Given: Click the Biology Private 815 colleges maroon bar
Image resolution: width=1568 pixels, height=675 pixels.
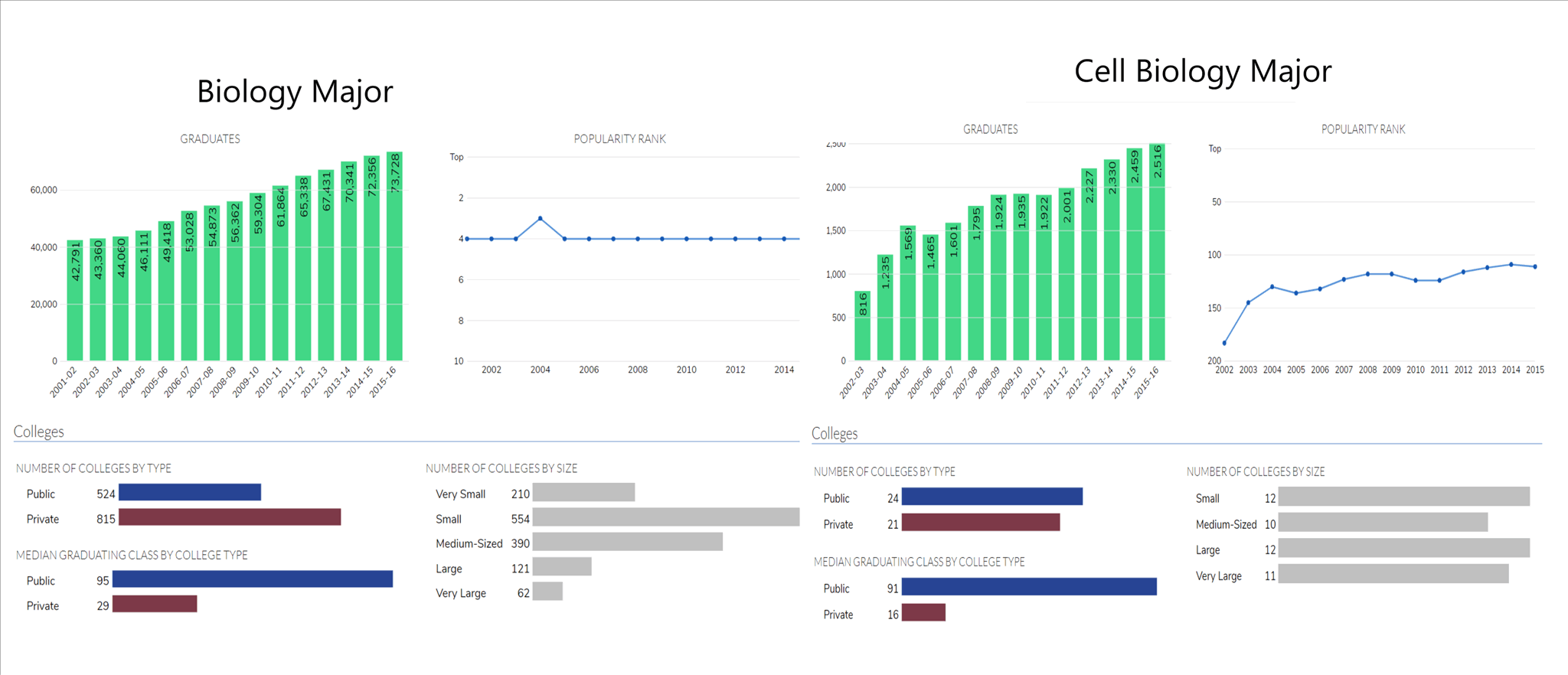Looking at the screenshot, I should [230, 517].
